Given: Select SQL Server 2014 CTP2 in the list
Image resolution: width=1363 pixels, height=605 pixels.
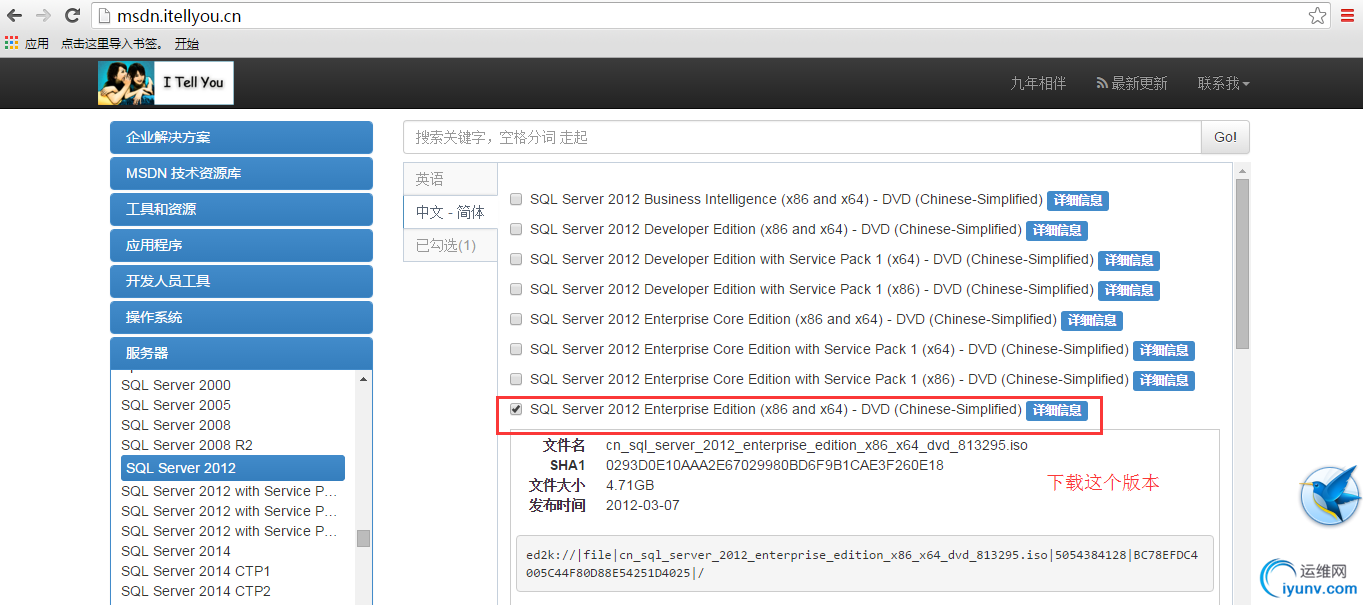Looking at the screenshot, I should coord(196,591).
